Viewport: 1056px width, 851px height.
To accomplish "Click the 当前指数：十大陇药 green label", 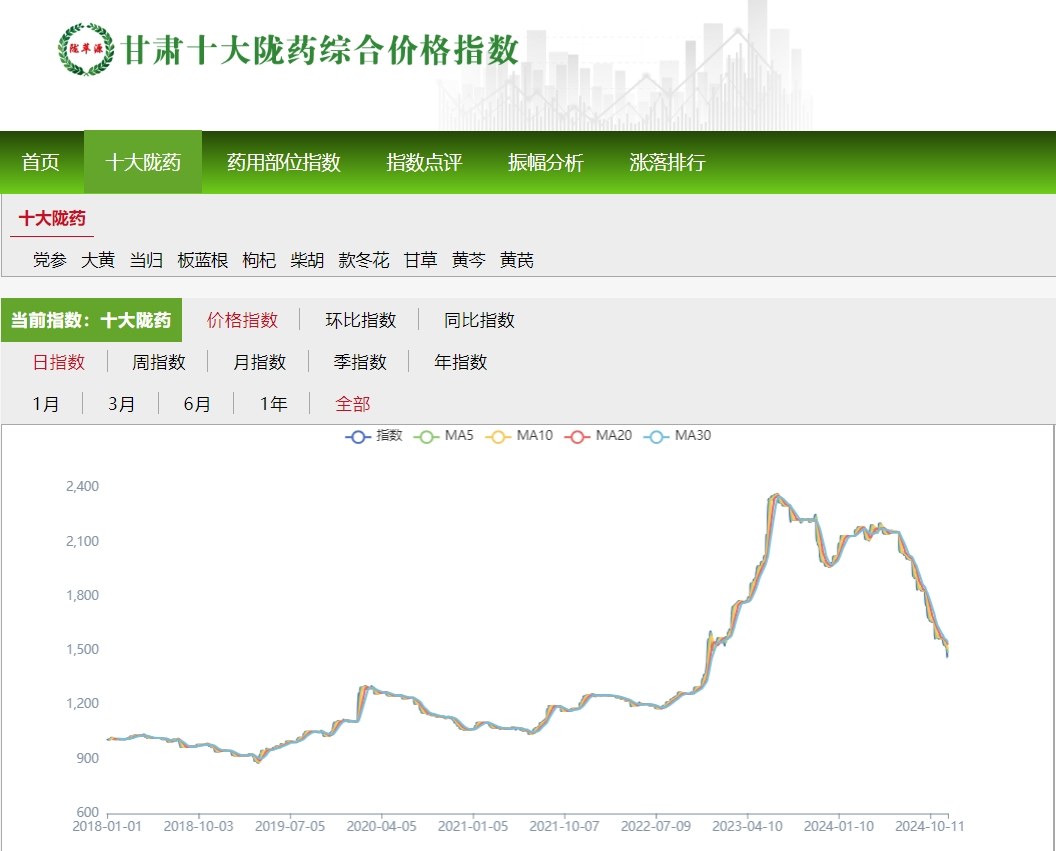I will click(91, 320).
